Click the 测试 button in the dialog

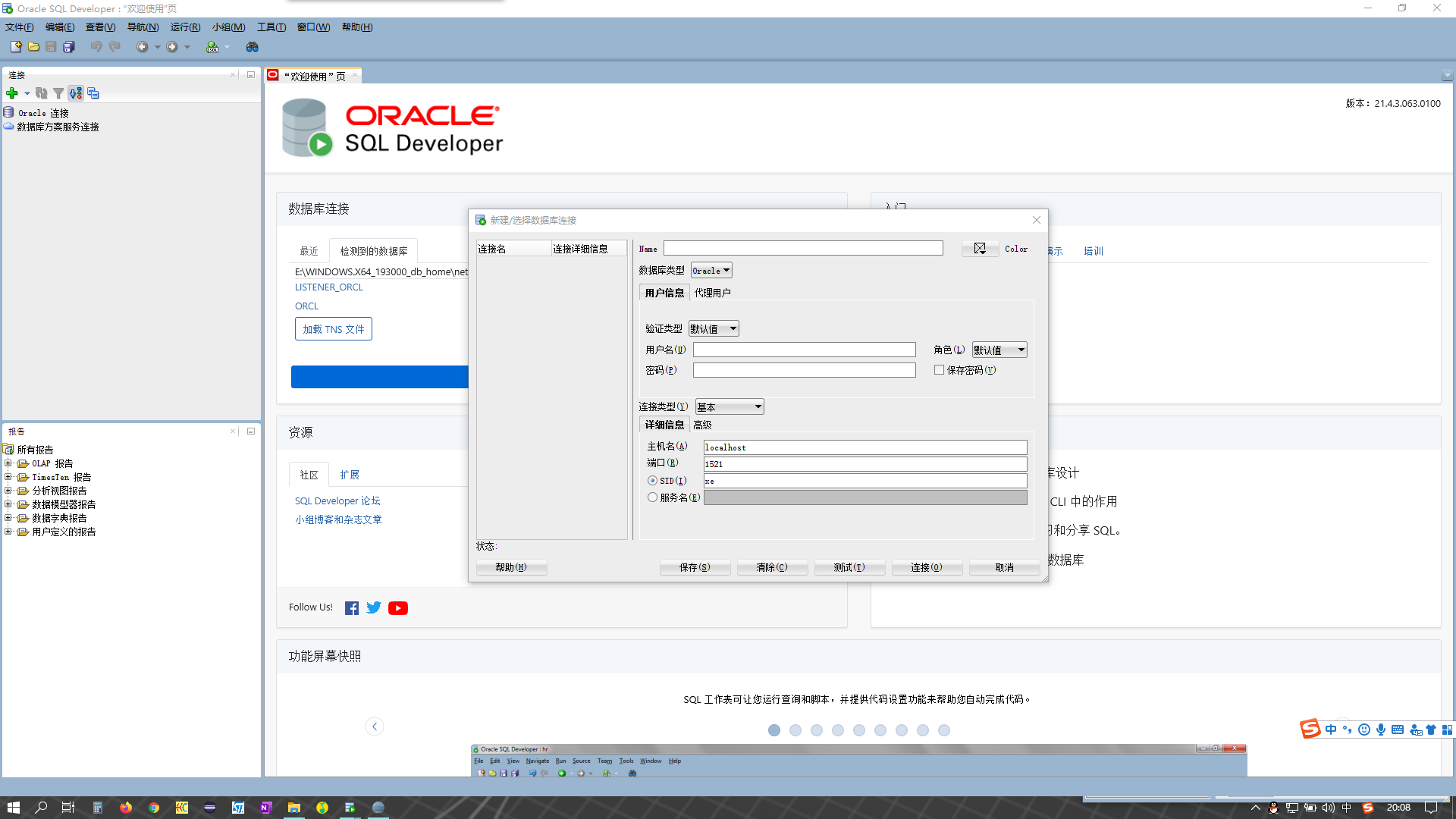pyautogui.click(x=849, y=567)
